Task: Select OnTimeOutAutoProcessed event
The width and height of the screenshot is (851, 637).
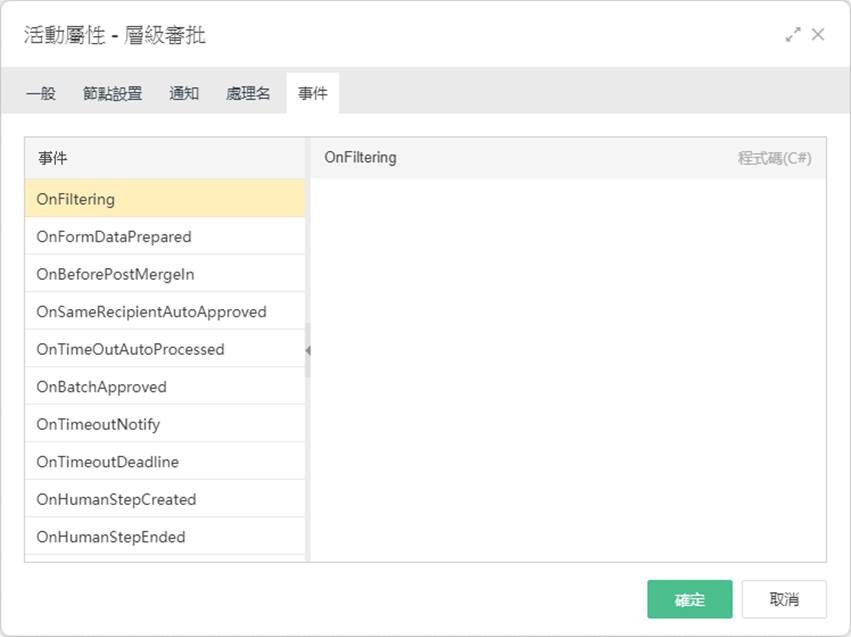Action: [x=165, y=349]
